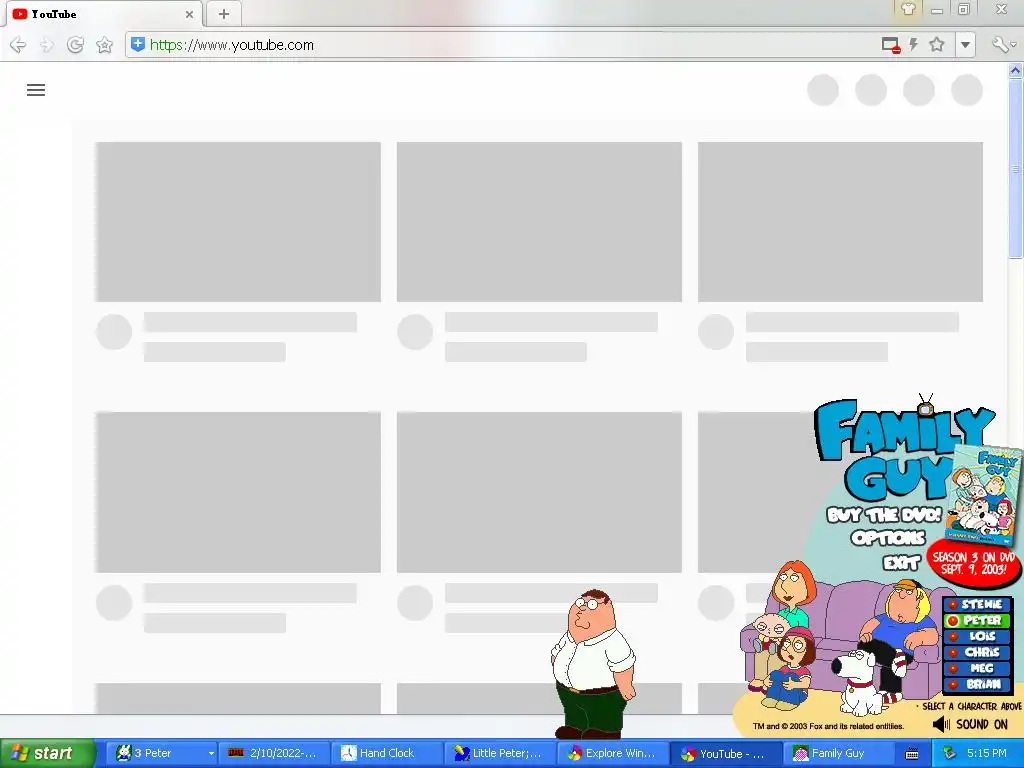1024x768 pixels.
Task: Click the grayed-out forward navigation arrow
Action: point(46,45)
